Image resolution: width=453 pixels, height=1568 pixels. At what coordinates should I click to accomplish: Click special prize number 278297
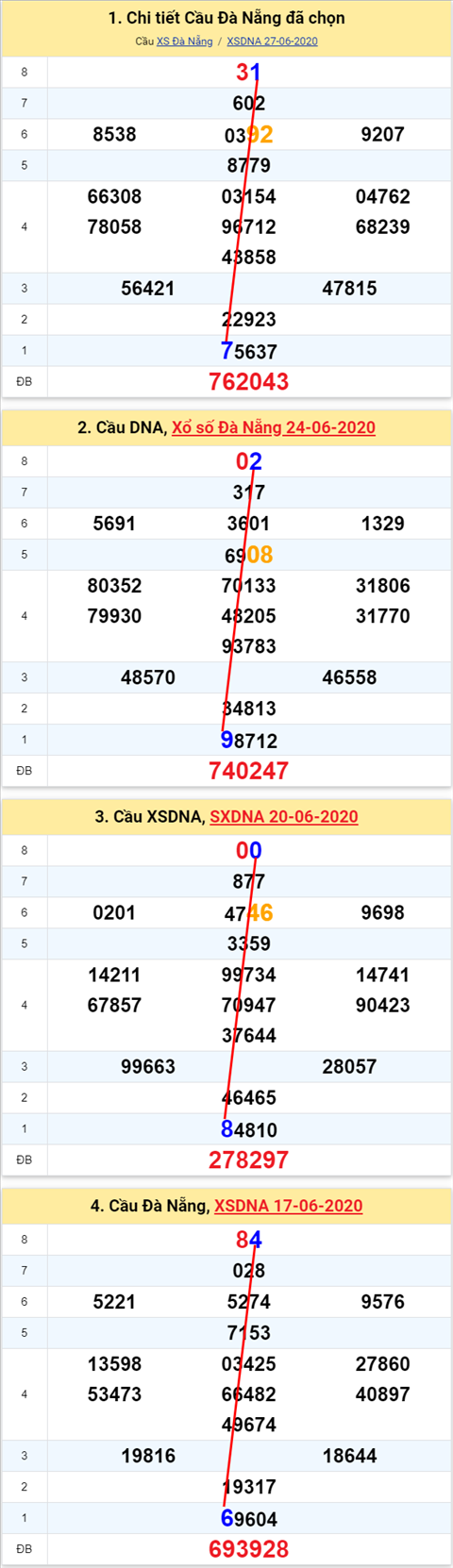click(x=249, y=1159)
